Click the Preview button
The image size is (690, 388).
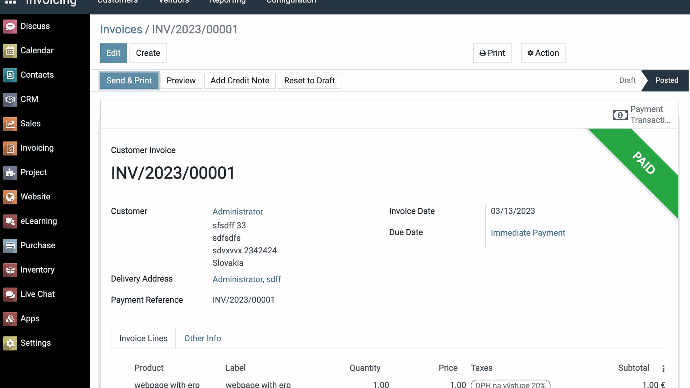point(181,81)
